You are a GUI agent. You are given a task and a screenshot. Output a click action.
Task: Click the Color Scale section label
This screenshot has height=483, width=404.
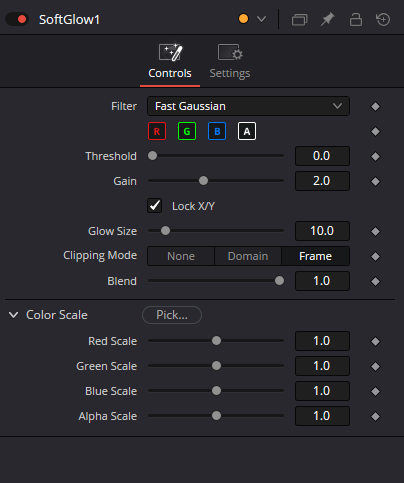(57, 315)
